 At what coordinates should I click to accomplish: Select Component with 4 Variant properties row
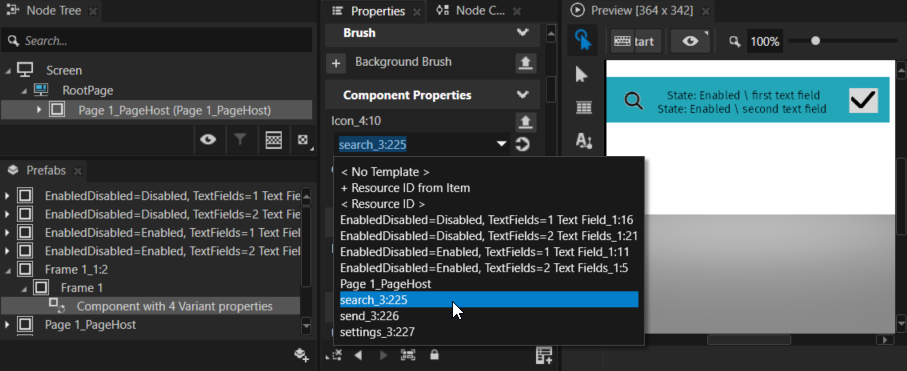151,306
